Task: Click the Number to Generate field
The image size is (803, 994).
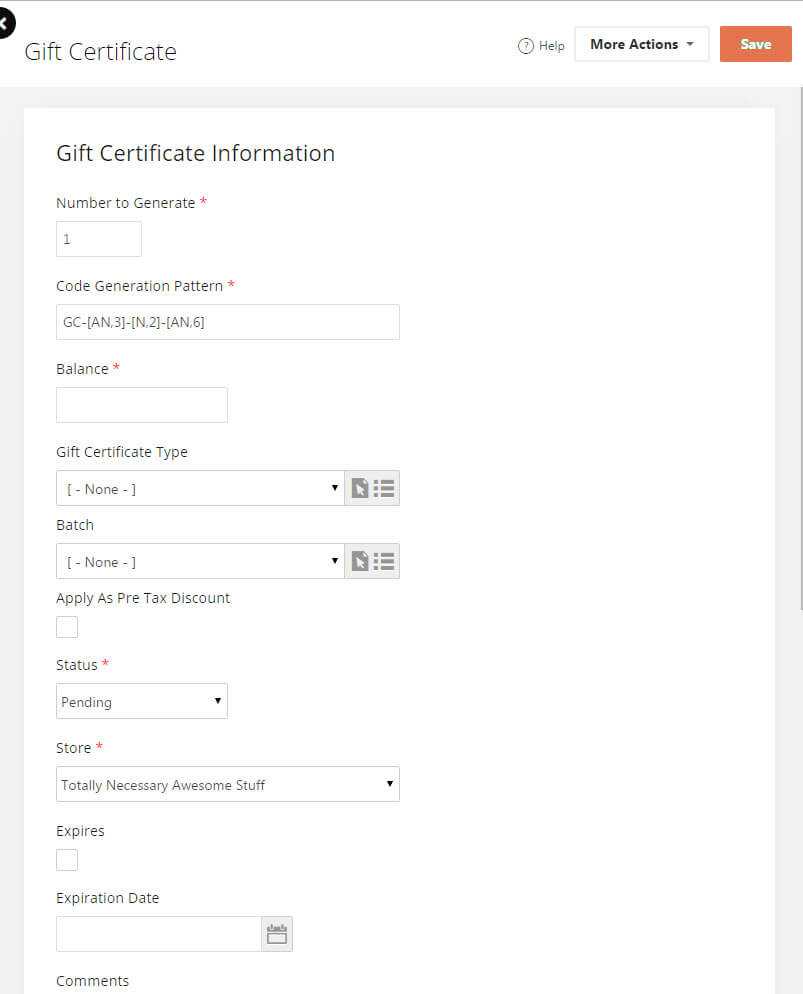Action: [x=99, y=239]
